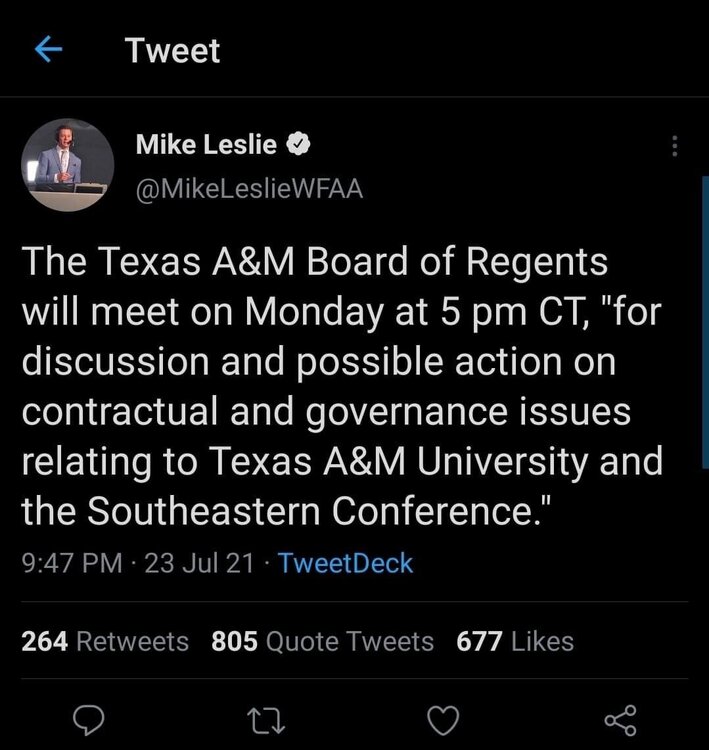The image size is (709, 750).
Task: Open the share icon below the tweet
Action: (621, 718)
